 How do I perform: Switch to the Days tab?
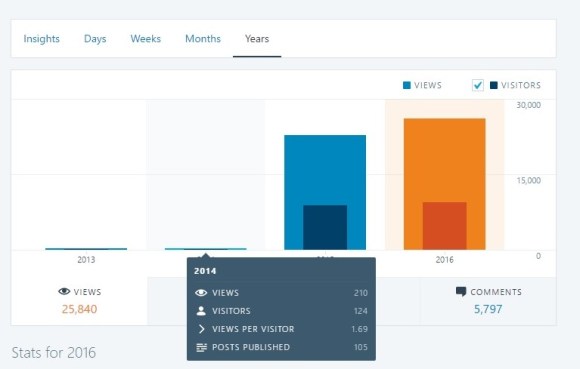pyautogui.click(x=95, y=39)
